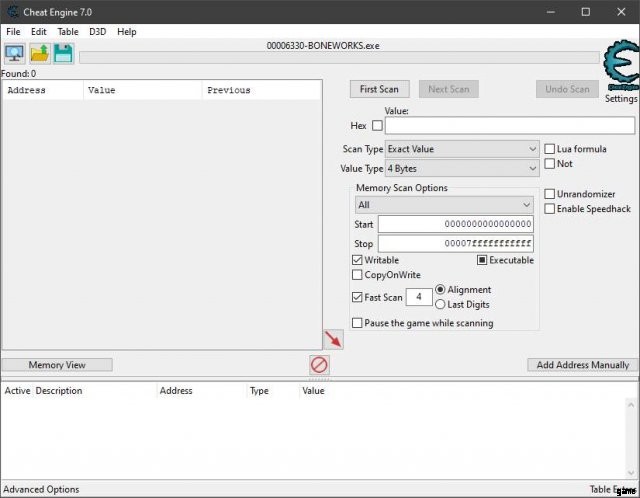Open the memory region All dropdown
640x498 pixels.
click(444, 205)
